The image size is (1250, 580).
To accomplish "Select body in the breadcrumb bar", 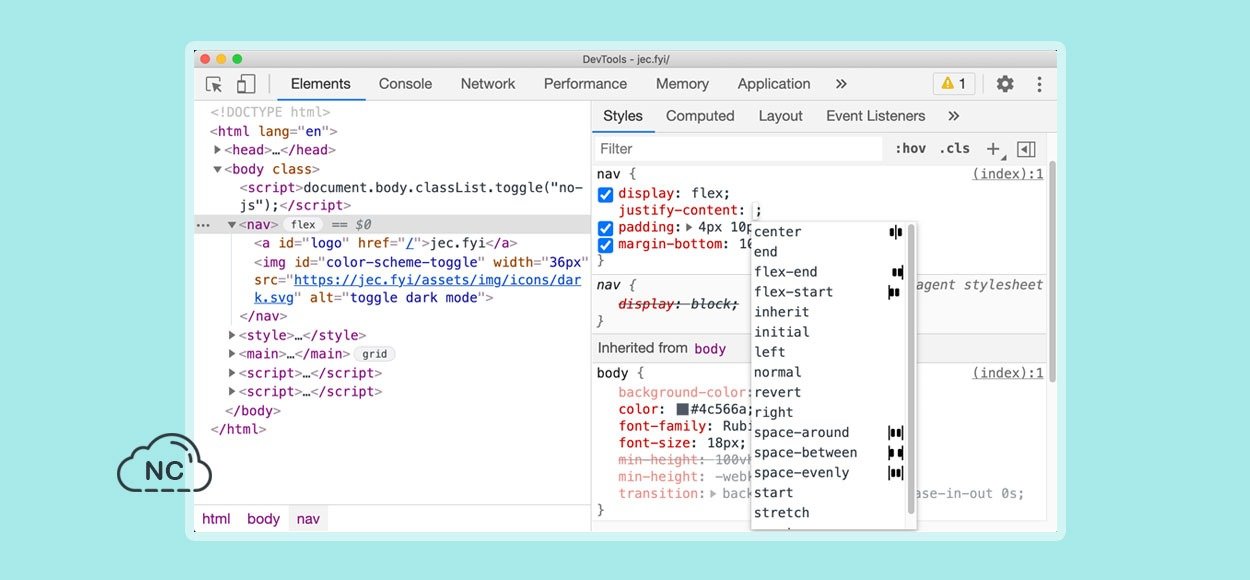I will tap(263, 519).
